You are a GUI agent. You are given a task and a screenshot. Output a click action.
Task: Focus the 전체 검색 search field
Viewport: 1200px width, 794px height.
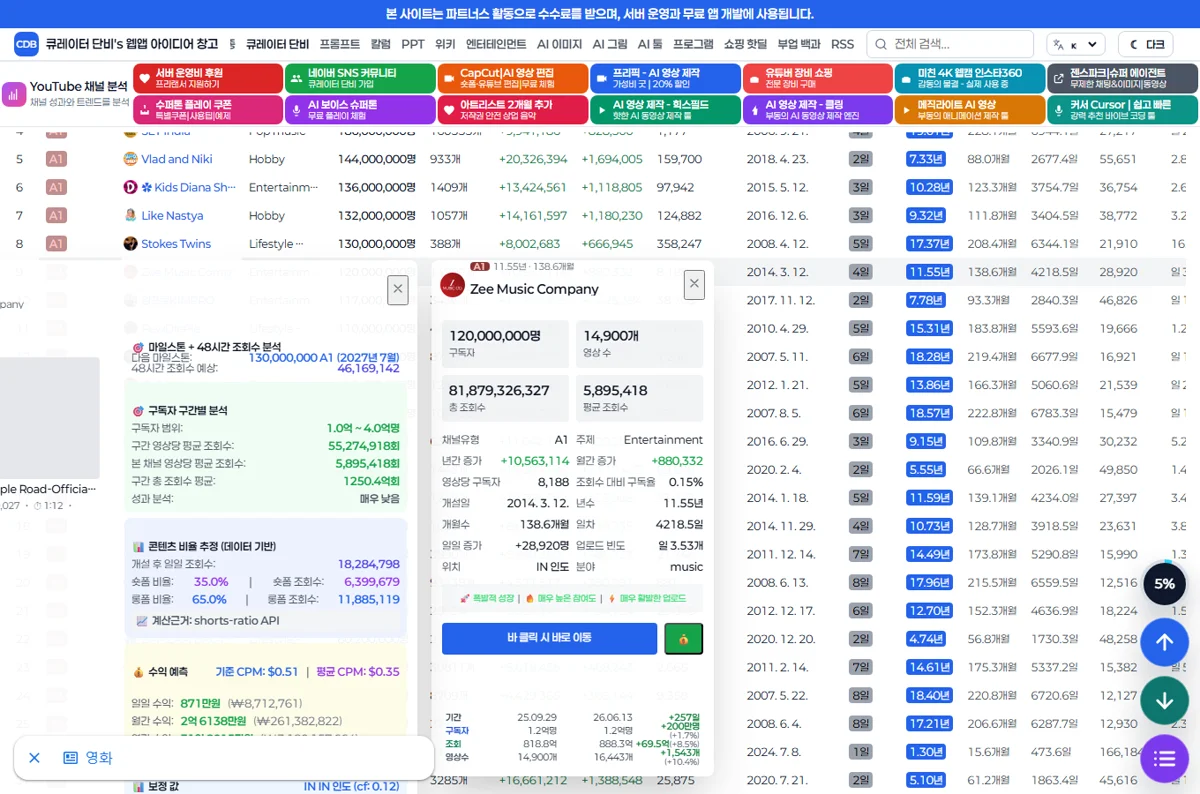(x=950, y=44)
